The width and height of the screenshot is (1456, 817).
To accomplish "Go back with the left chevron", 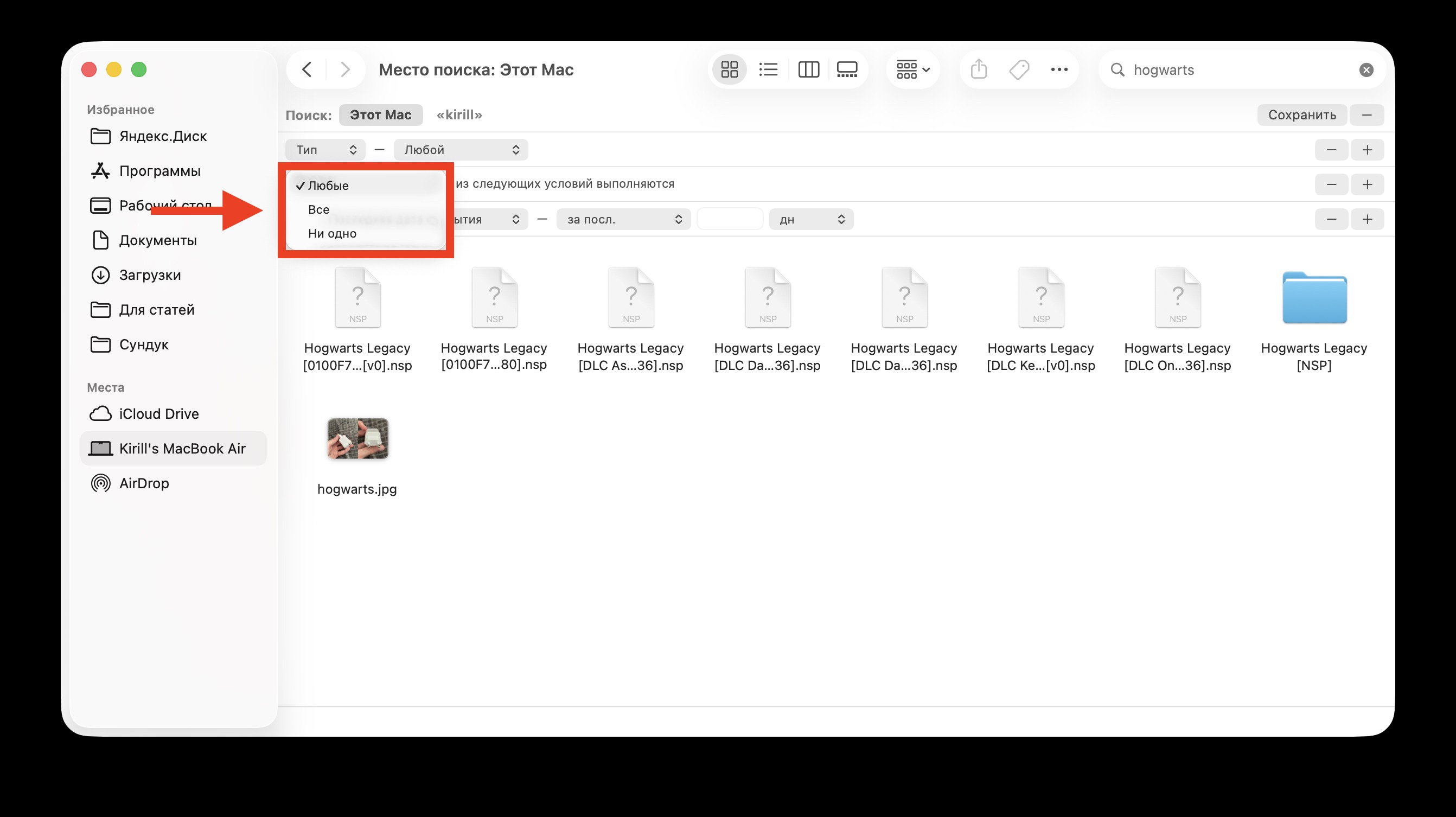I will pyautogui.click(x=307, y=69).
